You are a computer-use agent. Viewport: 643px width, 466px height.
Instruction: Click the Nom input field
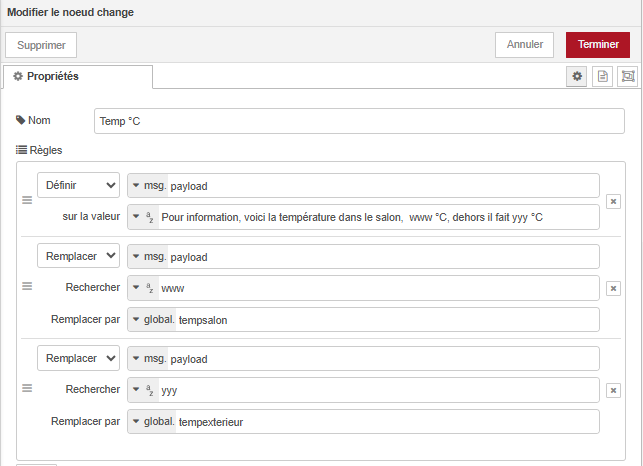click(x=359, y=121)
